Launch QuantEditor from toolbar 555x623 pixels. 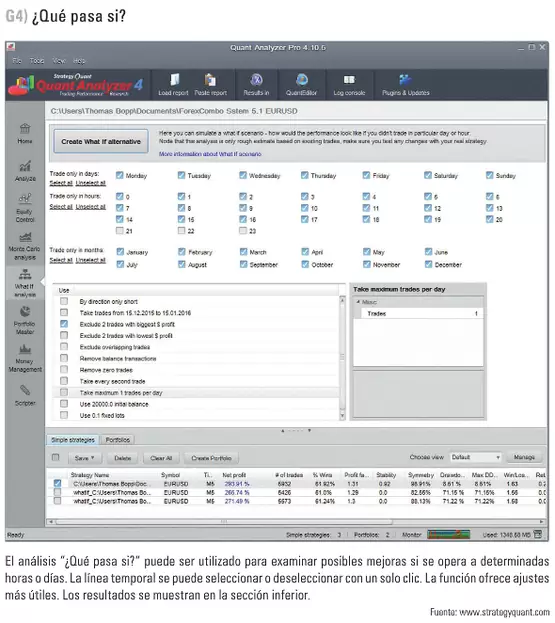(x=302, y=85)
